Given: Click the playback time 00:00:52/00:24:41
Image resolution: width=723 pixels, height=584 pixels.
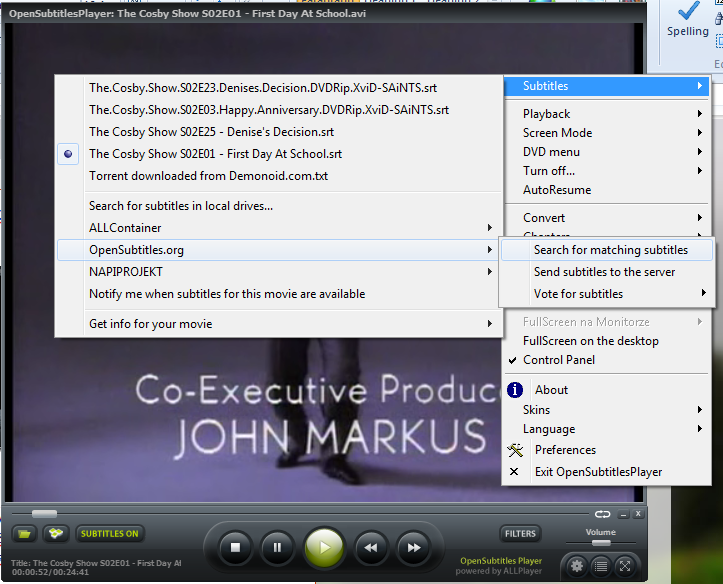Looking at the screenshot, I should pos(50,572).
